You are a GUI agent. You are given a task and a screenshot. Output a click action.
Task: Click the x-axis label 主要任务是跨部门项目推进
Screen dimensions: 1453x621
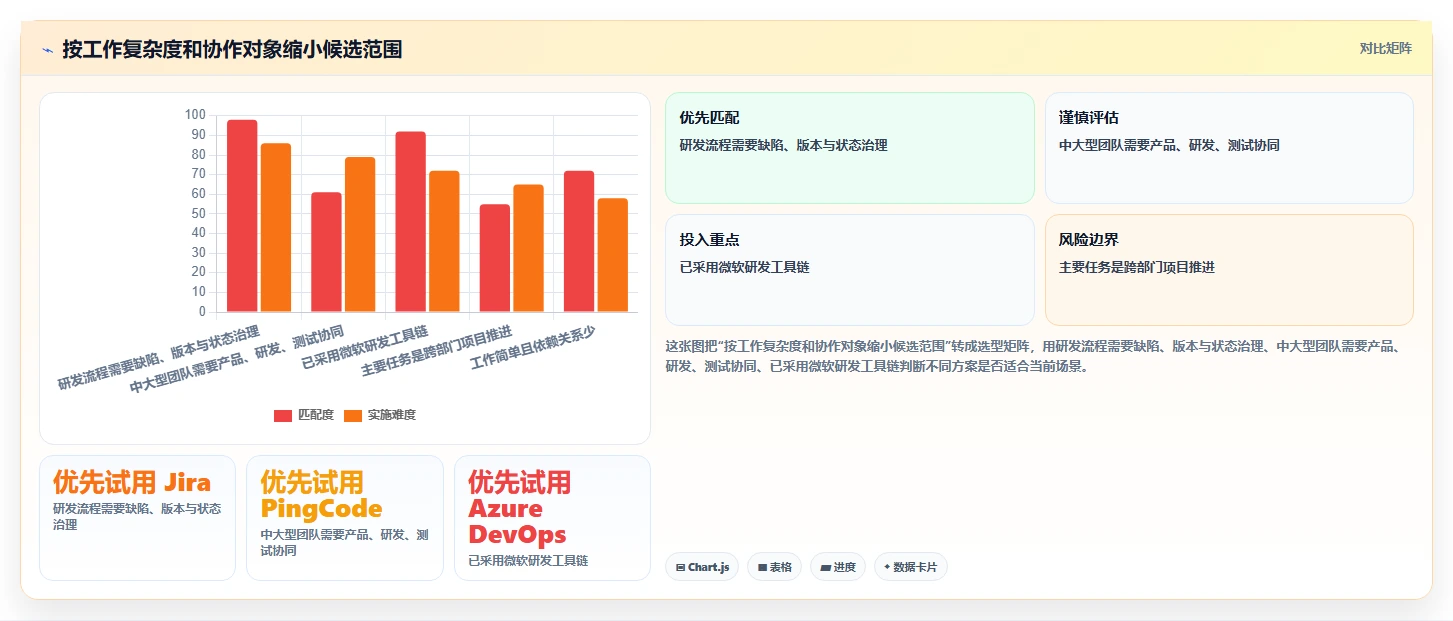437,351
